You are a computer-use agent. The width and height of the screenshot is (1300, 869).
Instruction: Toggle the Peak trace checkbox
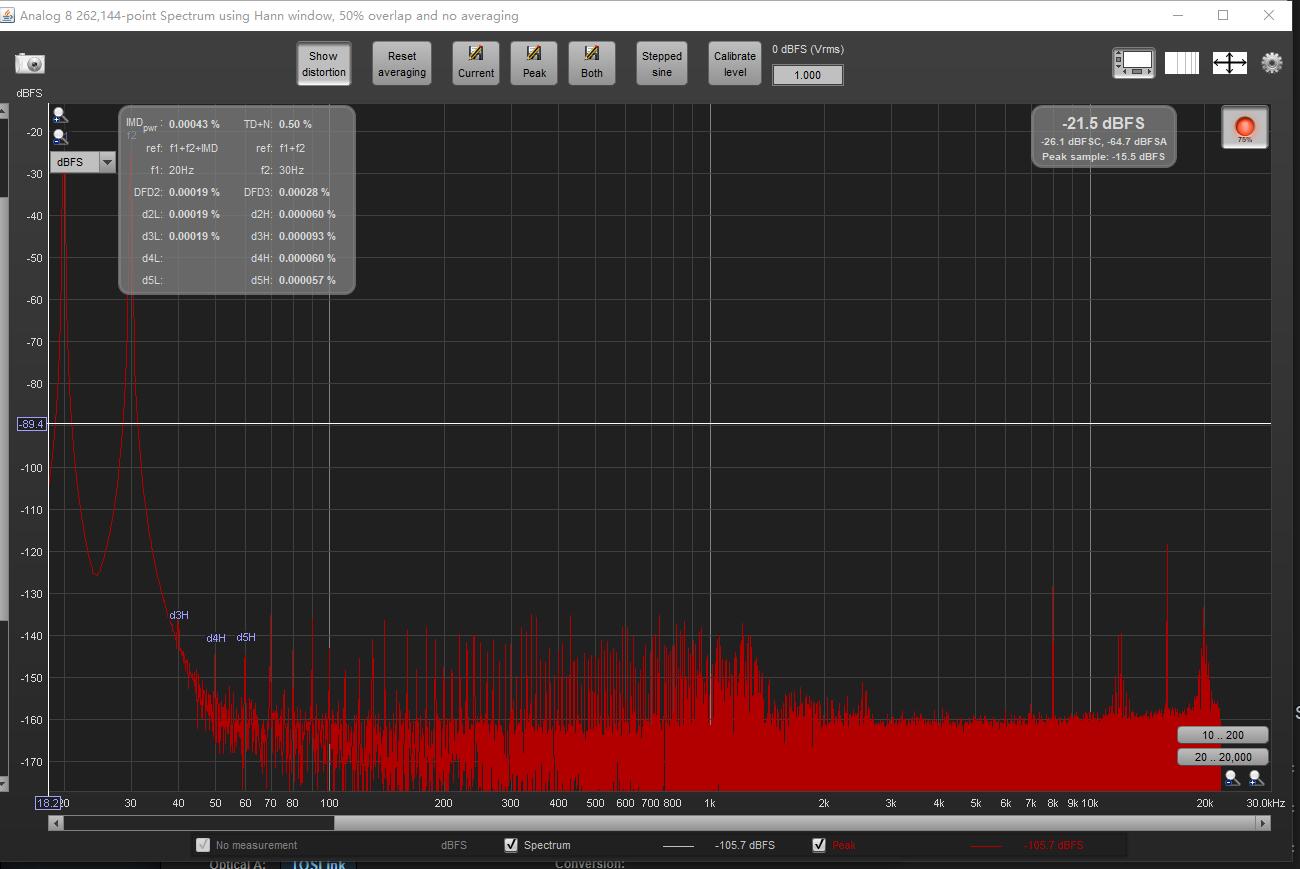[819, 845]
